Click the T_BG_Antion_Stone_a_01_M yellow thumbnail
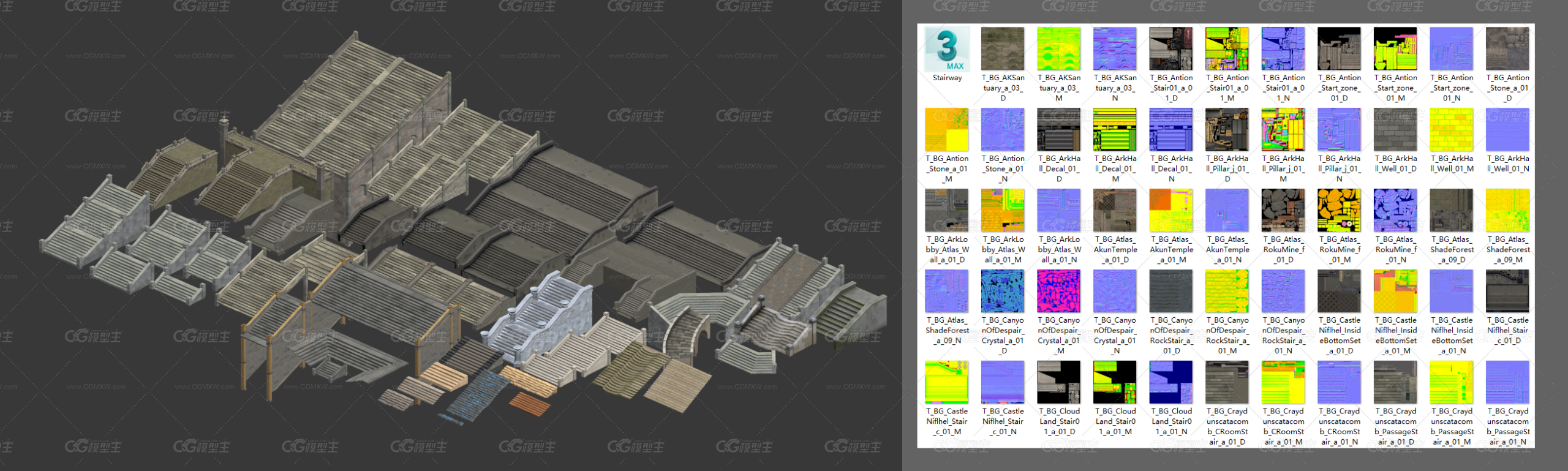 [947, 130]
